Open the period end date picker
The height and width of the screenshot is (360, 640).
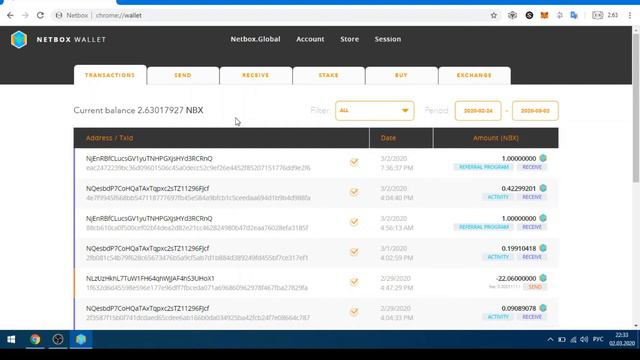point(535,111)
